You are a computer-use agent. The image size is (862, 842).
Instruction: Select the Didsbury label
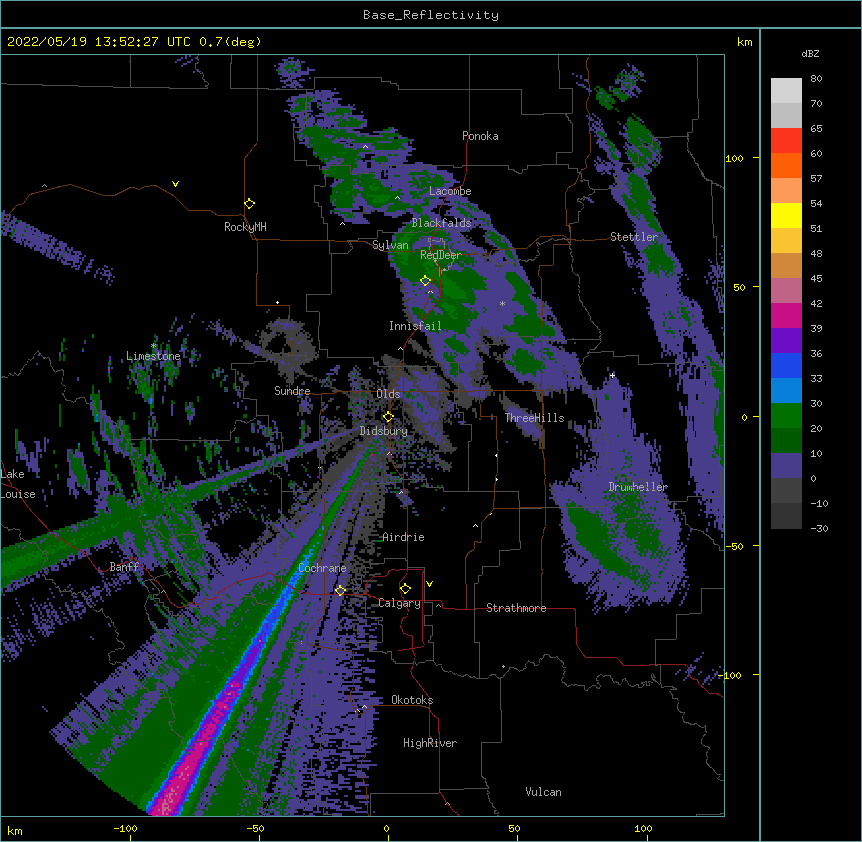pos(384,431)
